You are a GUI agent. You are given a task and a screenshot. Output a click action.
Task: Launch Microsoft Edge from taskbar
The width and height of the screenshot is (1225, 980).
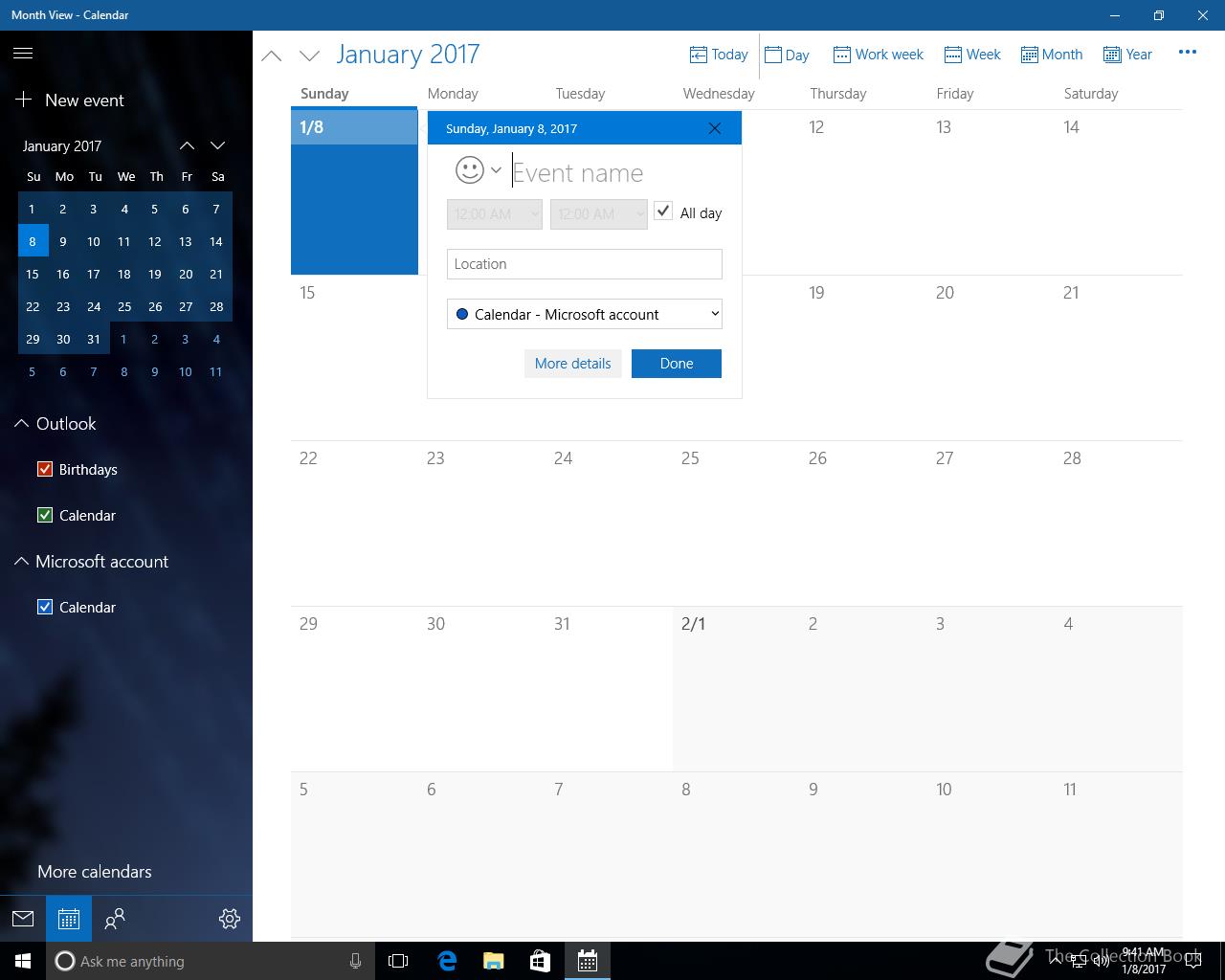pos(447,961)
